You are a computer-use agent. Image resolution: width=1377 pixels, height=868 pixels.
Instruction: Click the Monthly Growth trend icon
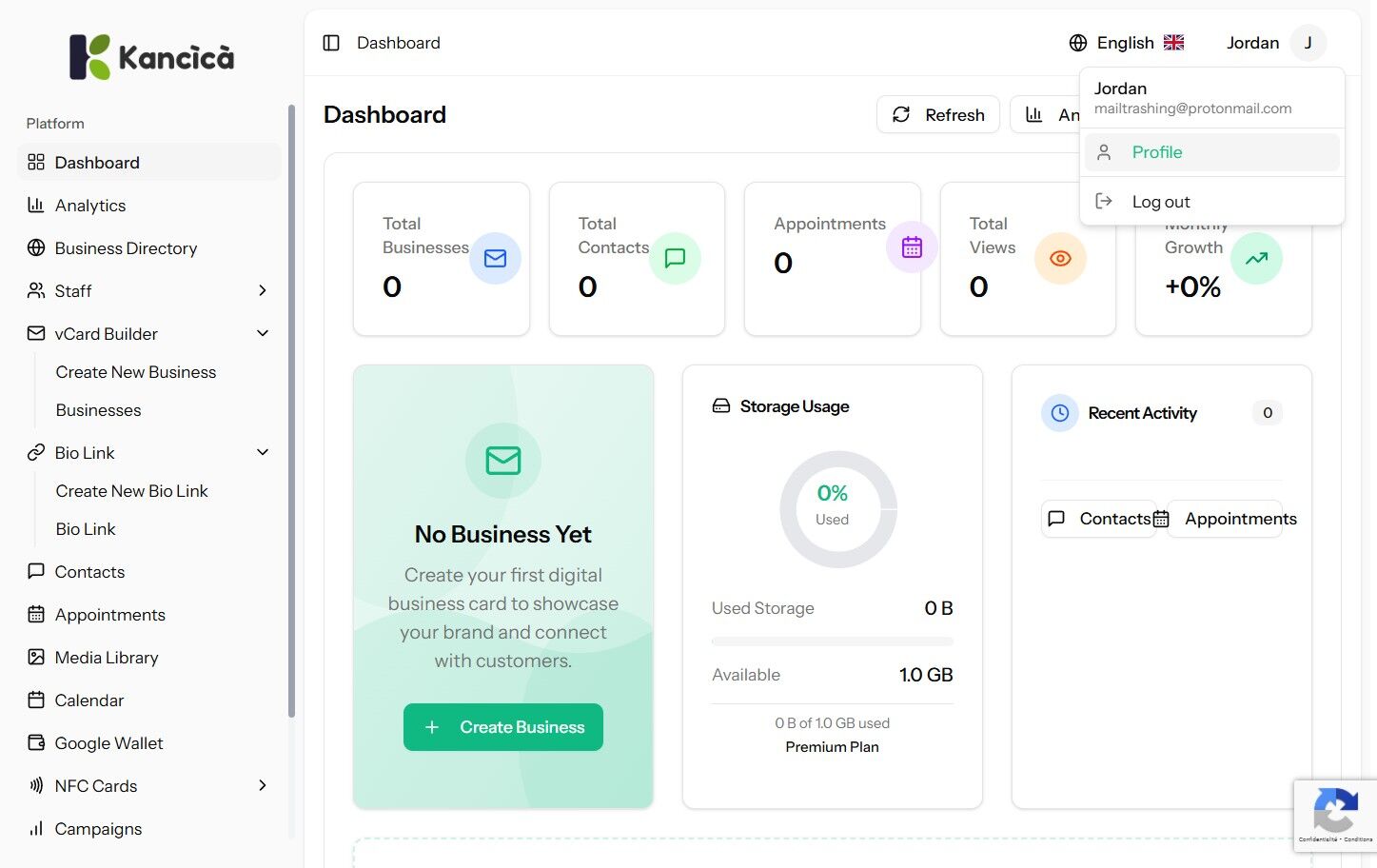pyautogui.click(x=1256, y=258)
